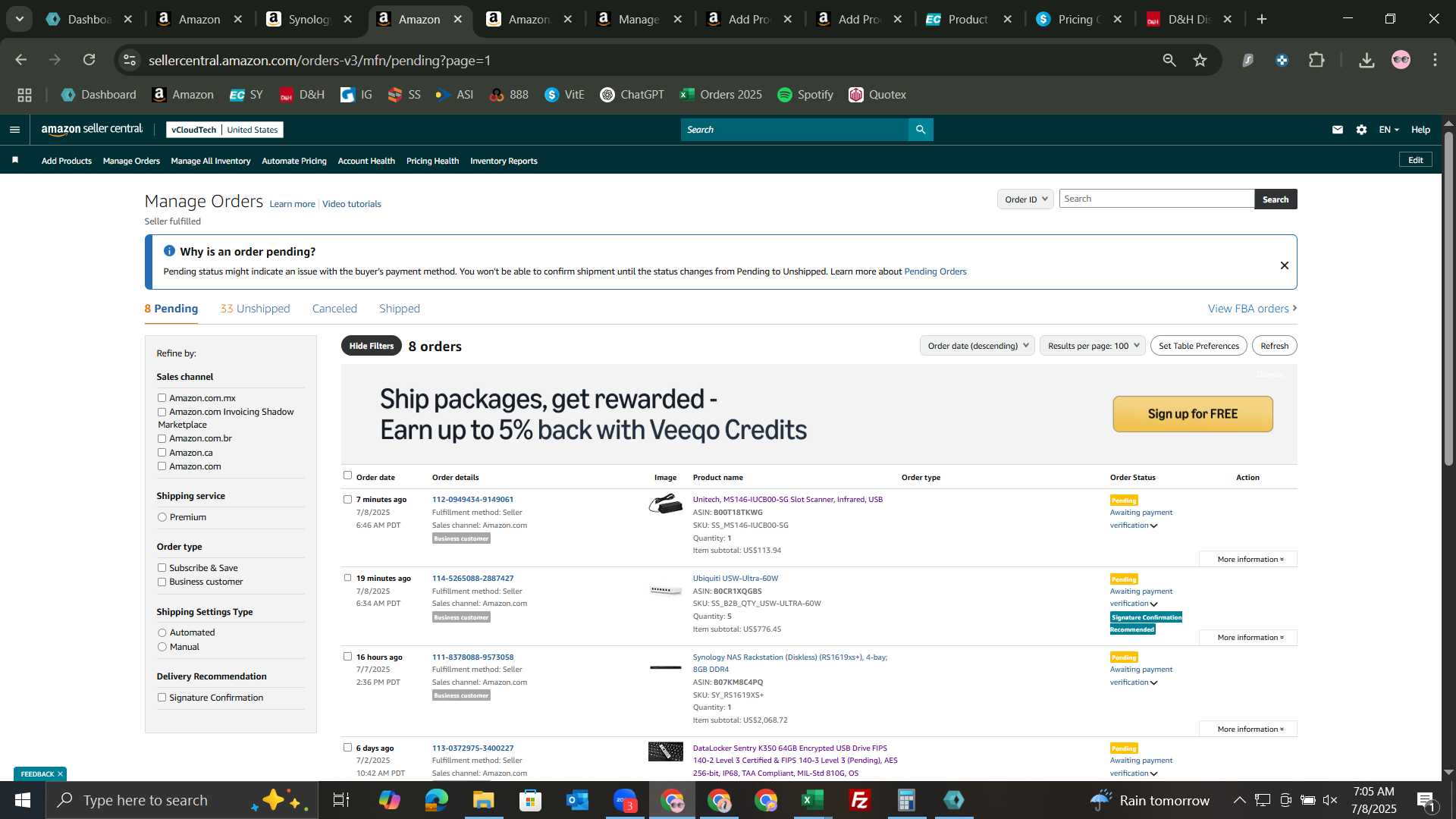Open FileZilla from the taskbar
1456x819 pixels.
click(860, 800)
